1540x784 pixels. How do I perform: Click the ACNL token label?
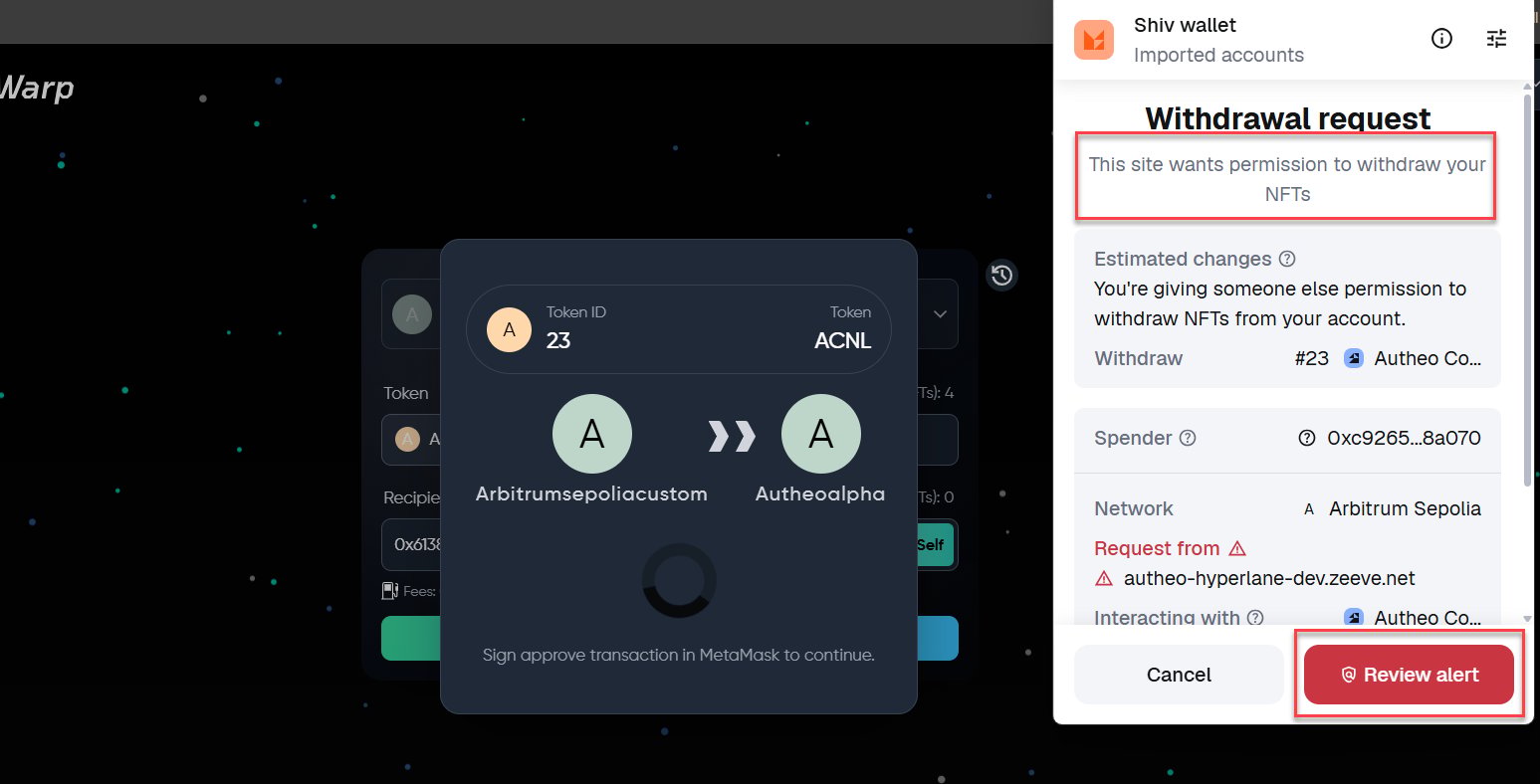pyautogui.click(x=842, y=340)
